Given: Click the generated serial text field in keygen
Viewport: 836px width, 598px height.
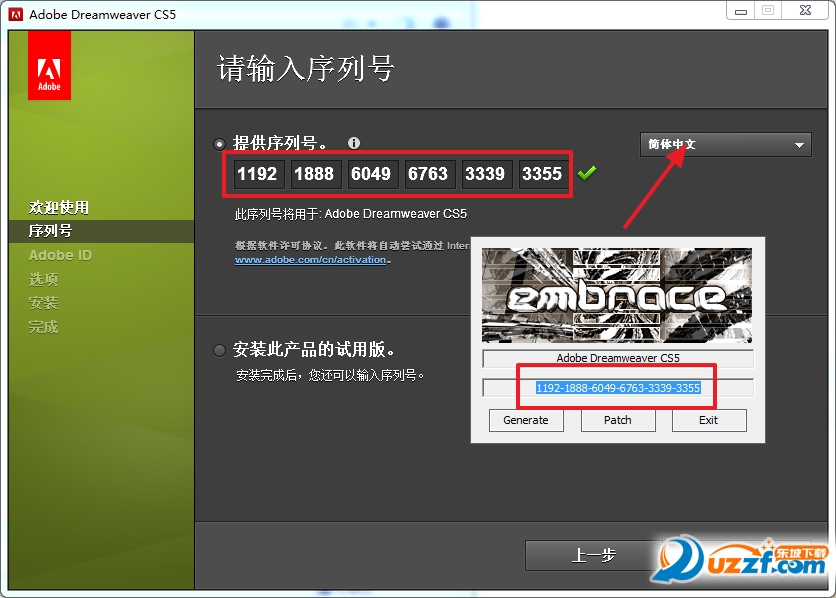Looking at the screenshot, I should tap(618, 388).
